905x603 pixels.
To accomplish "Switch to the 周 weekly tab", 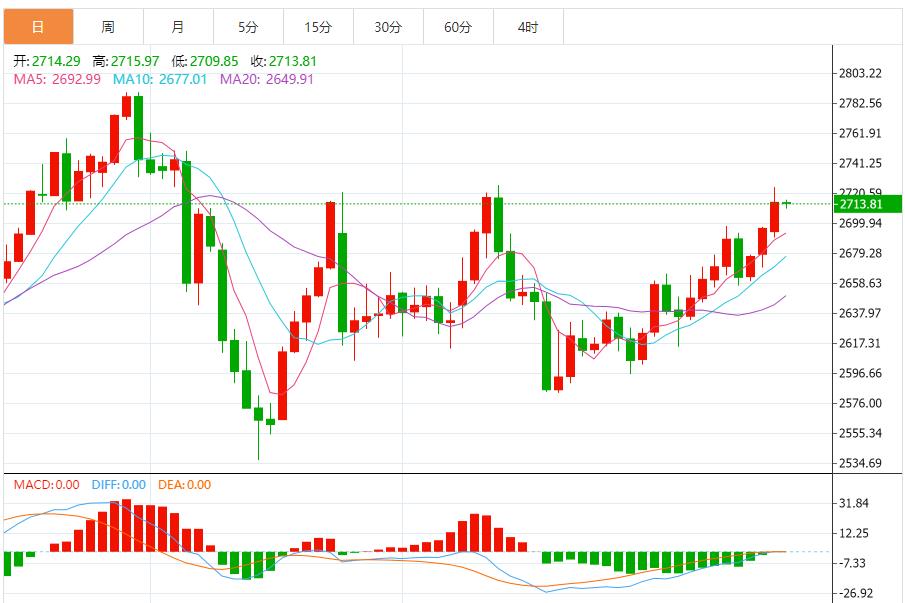I will (108, 27).
